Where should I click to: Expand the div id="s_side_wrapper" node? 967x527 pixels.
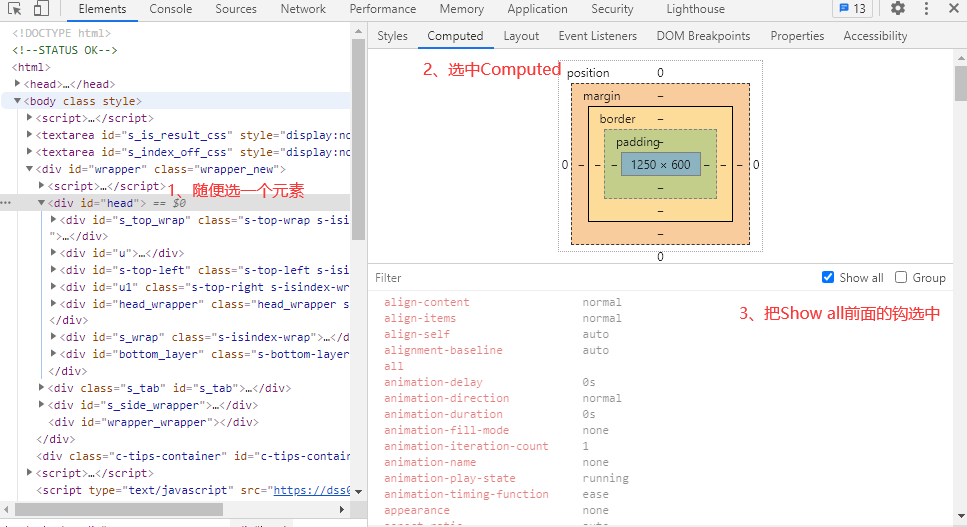42,405
